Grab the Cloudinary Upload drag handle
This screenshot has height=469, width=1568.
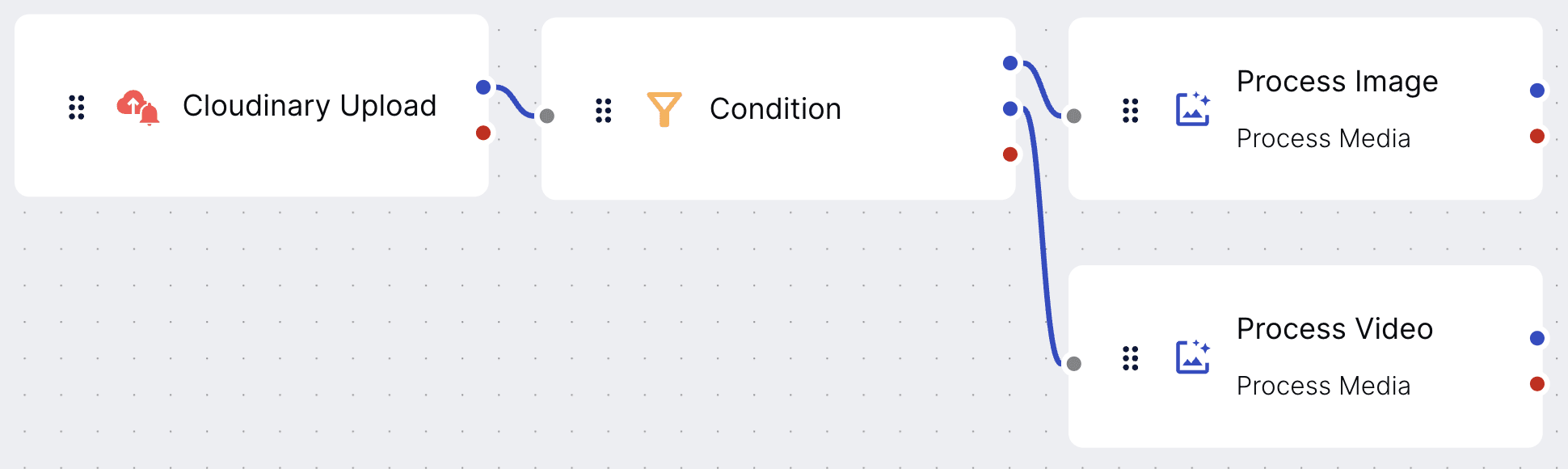pos(77,107)
